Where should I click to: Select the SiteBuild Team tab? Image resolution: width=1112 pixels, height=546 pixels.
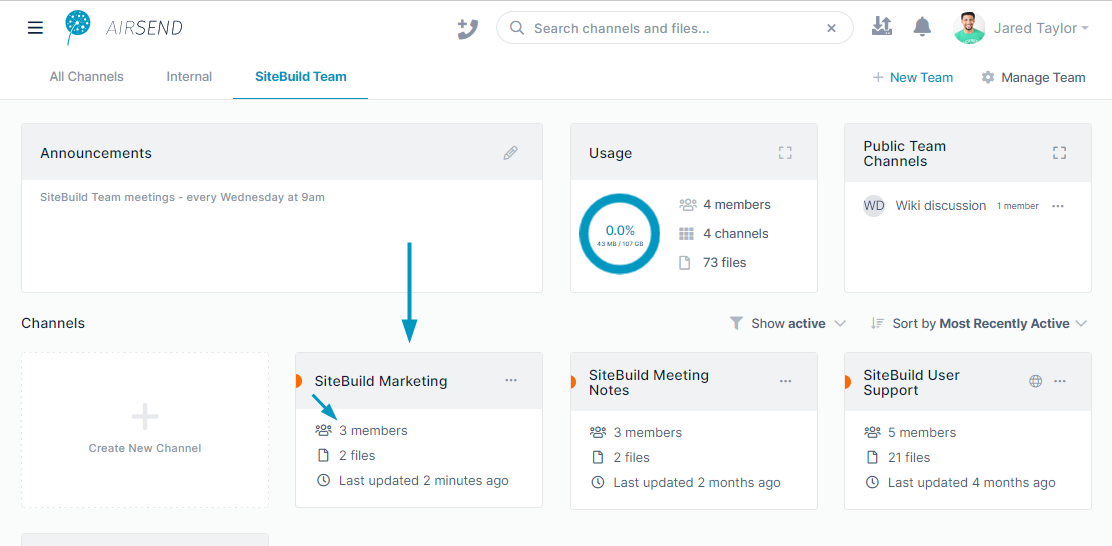coord(301,77)
